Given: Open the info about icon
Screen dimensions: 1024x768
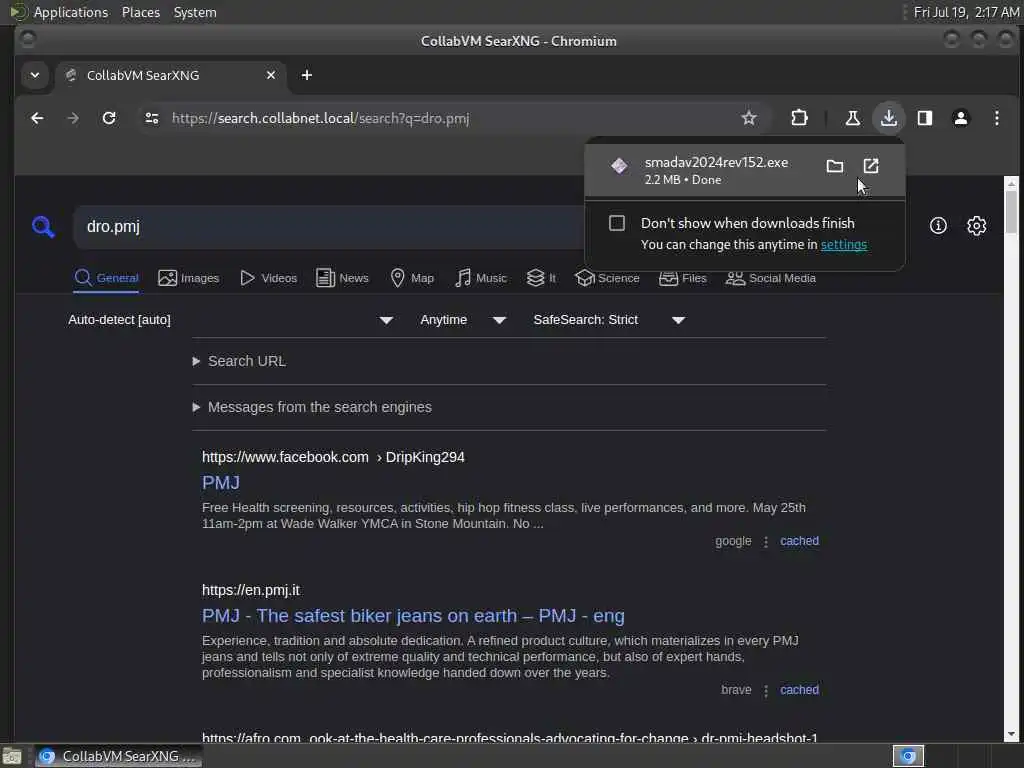Looking at the screenshot, I should 938,226.
